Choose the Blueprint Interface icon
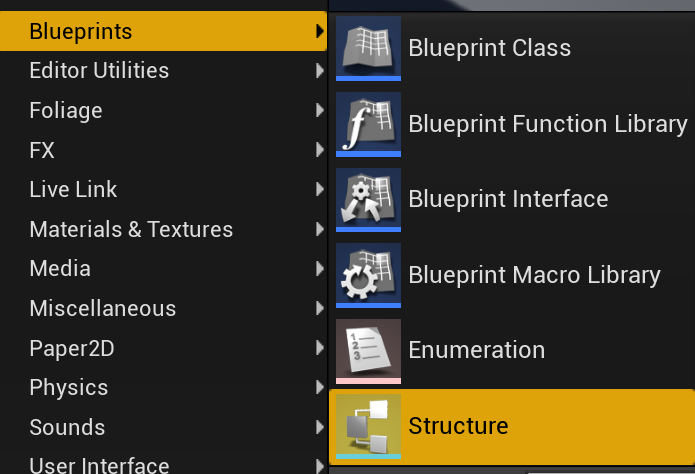This screenshot has width=695, height=474. [x=368, y=200]
